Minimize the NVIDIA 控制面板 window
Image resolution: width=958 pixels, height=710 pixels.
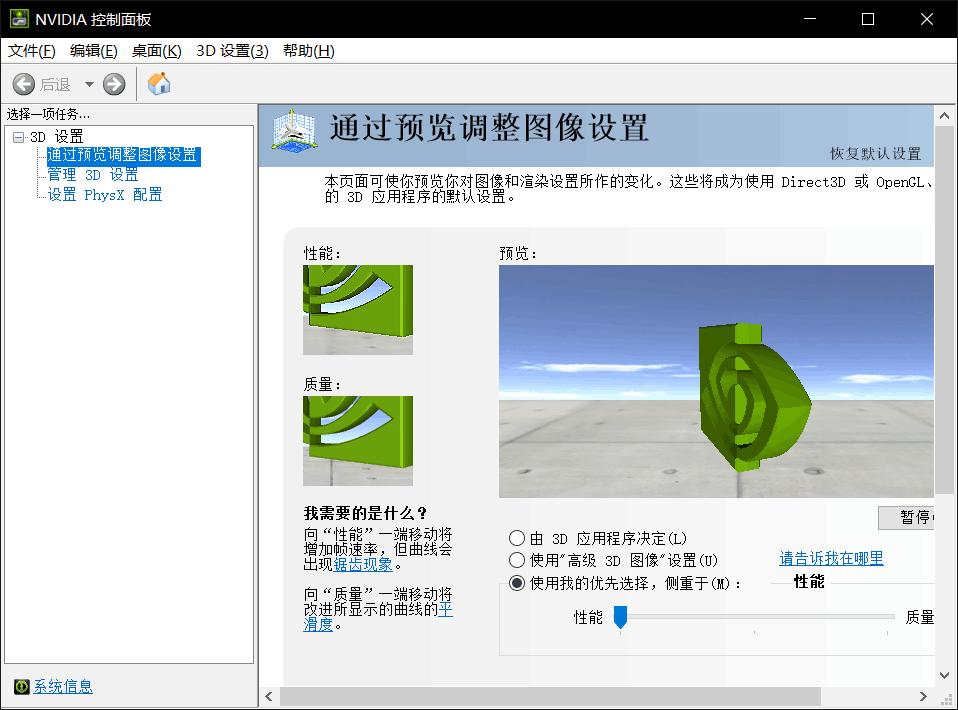coord(810,19)
